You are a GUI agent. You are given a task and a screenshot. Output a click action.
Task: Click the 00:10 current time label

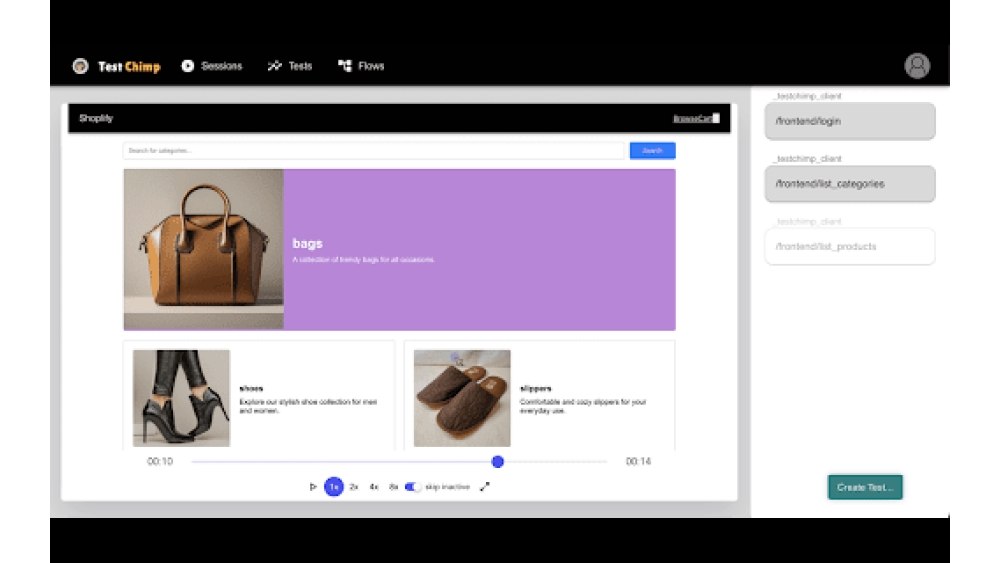pyautogui.click(x=159, y=462)
